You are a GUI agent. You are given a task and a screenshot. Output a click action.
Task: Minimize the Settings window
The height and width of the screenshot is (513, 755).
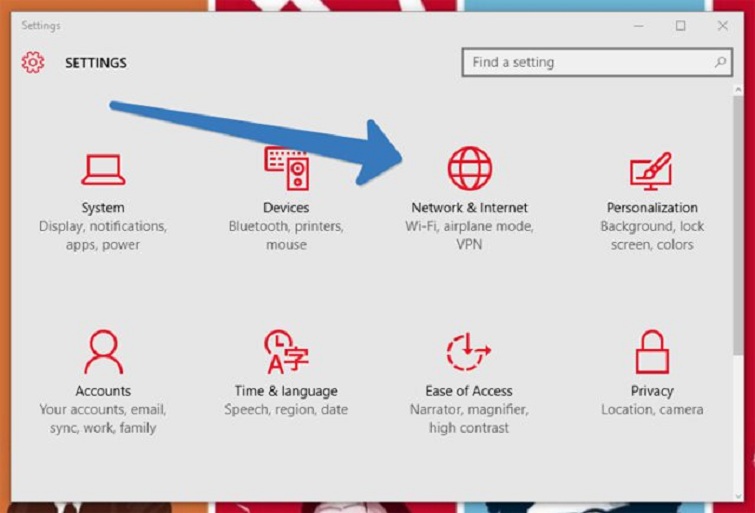(638, 26)
